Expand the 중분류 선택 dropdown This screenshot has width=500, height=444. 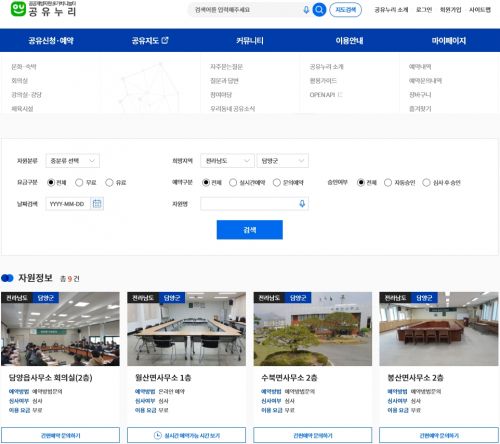73,161
